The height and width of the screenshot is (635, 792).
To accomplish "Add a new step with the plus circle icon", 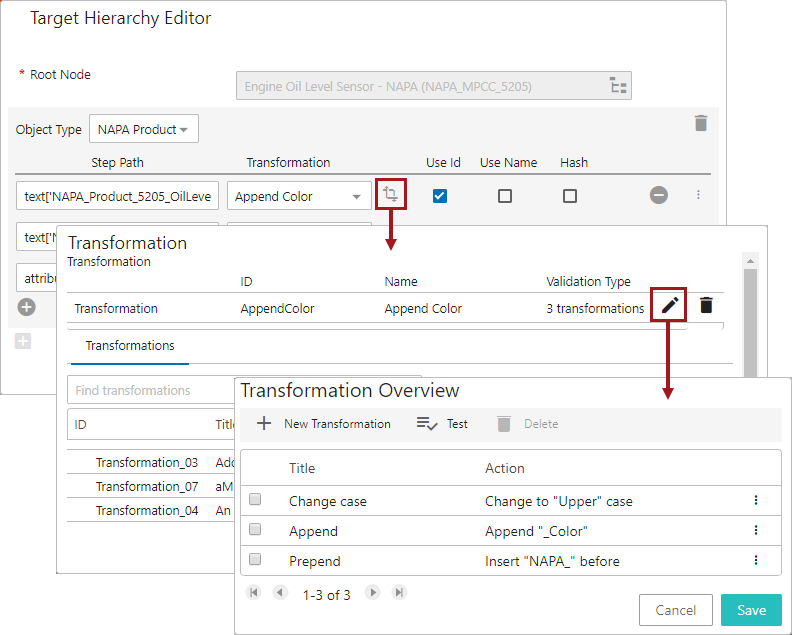I will click(x=27, y=307).
